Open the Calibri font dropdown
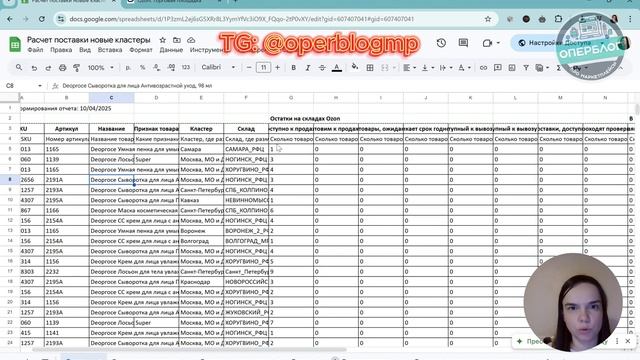This screenshot has height=360, width=640. [218, 67]
